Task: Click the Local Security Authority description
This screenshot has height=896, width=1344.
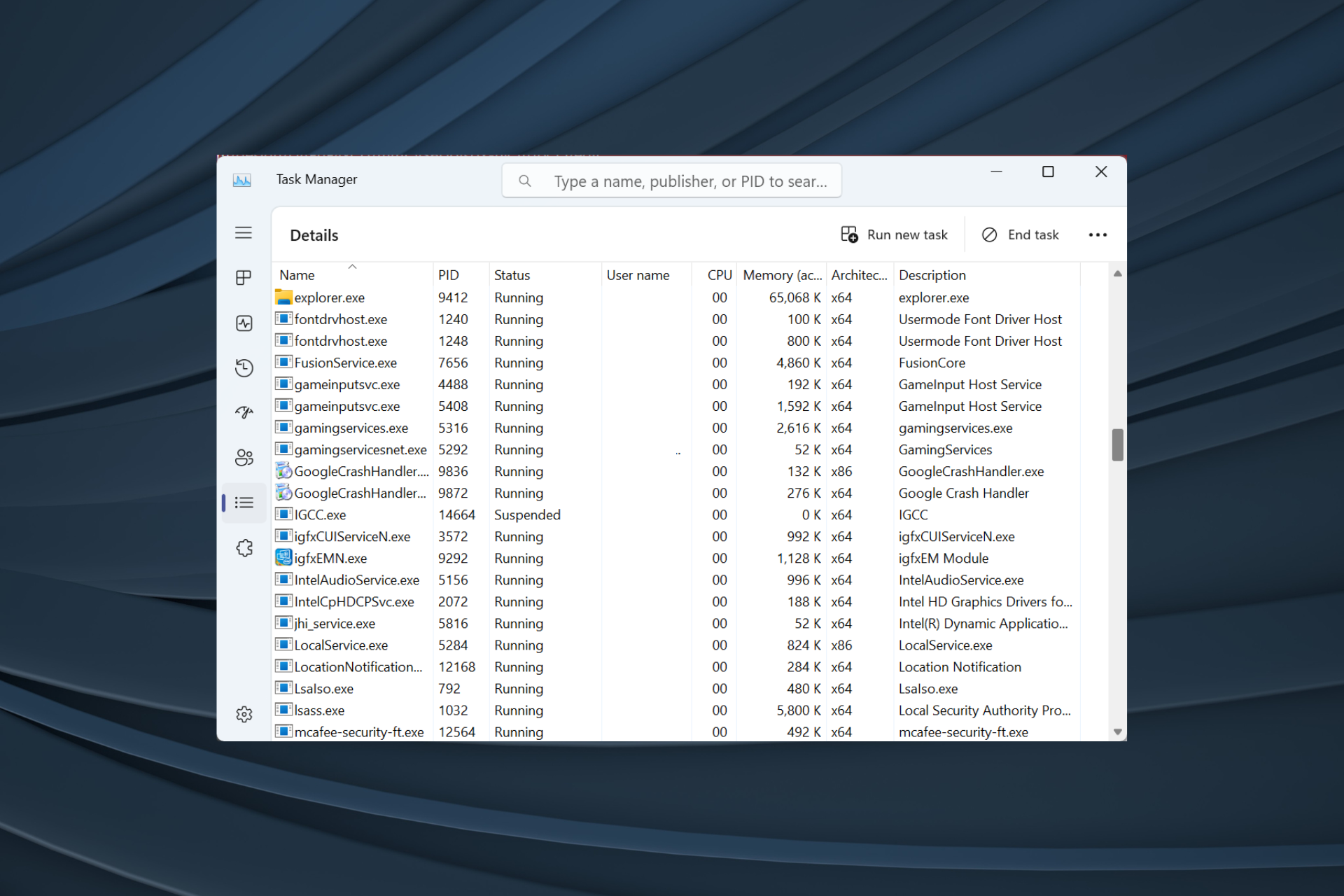Action: (985, 710)
